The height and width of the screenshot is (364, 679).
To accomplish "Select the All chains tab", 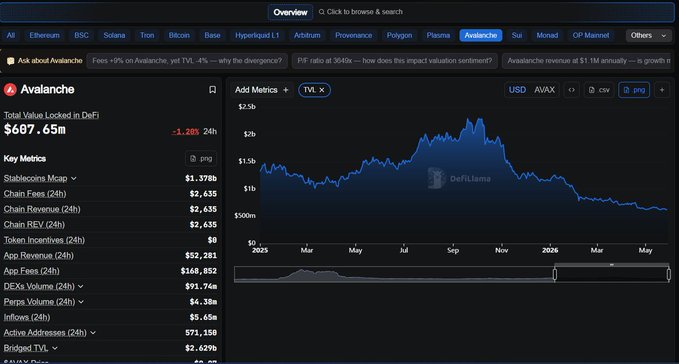I will click(x=11, y=35).
